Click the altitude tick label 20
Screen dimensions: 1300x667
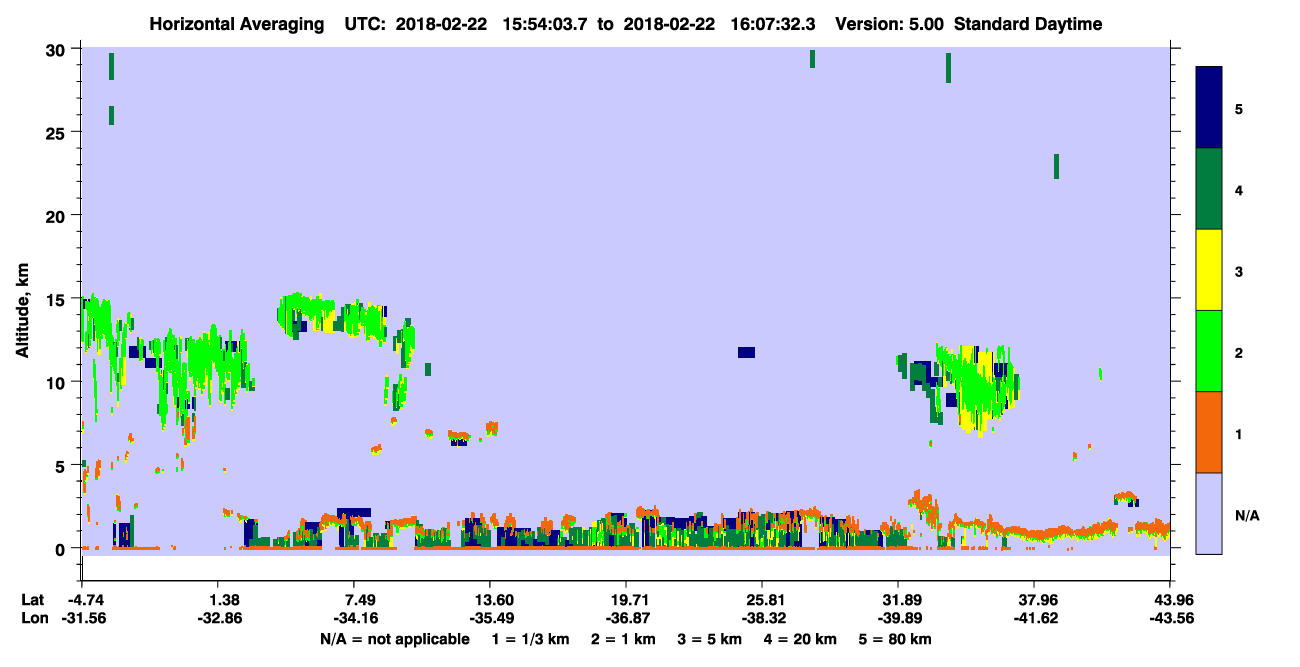point(57,216)
